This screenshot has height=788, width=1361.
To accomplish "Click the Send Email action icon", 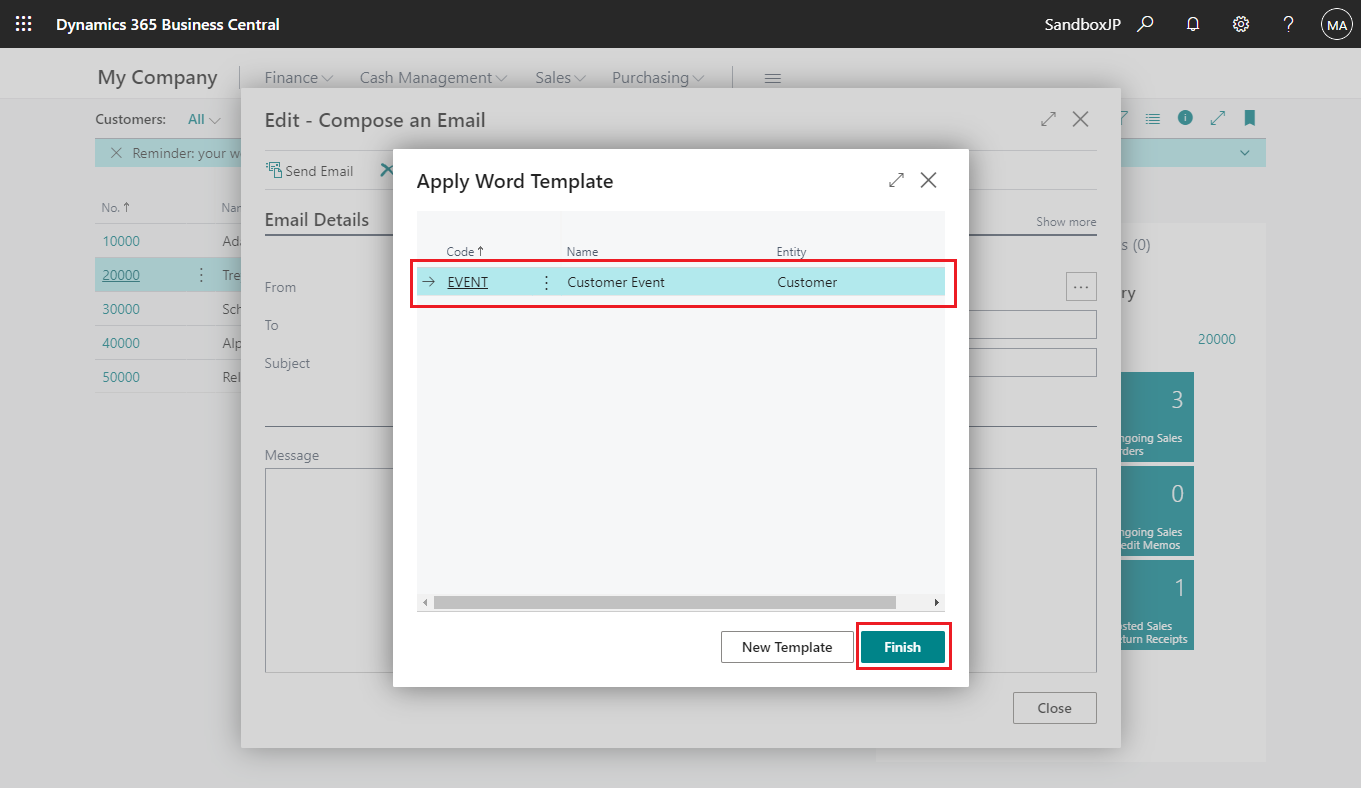I will (x=273, y=170).
